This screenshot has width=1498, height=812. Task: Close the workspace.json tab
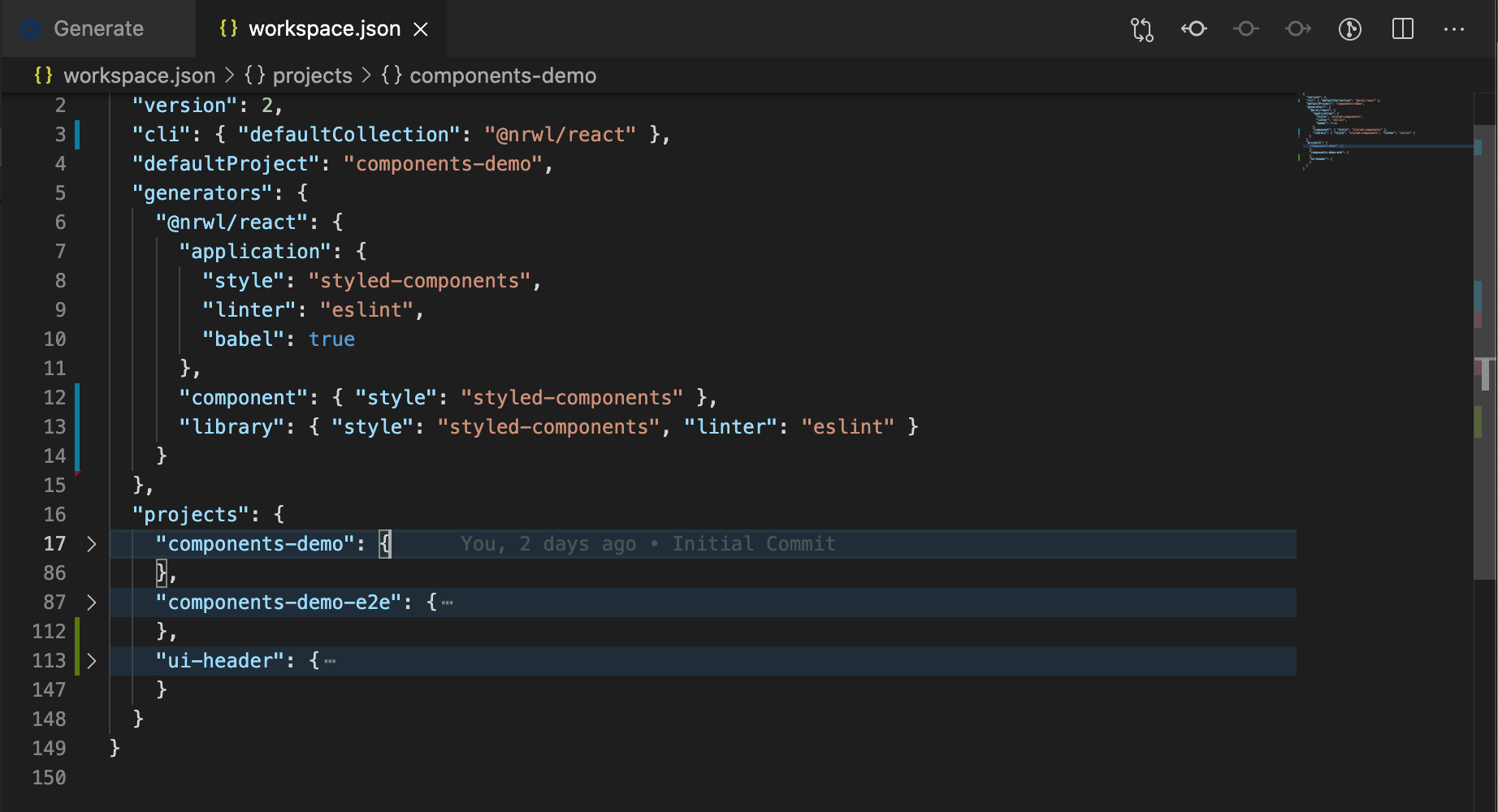(x=421, y=29)
